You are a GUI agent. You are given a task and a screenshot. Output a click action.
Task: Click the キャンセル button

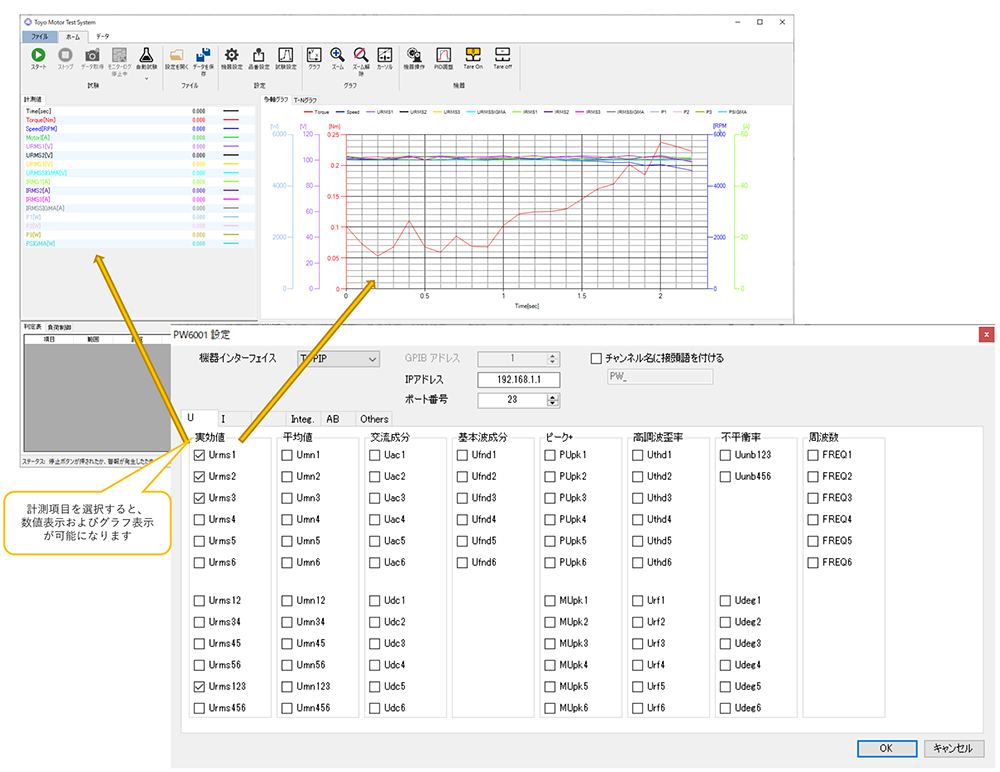pos(953,748)
